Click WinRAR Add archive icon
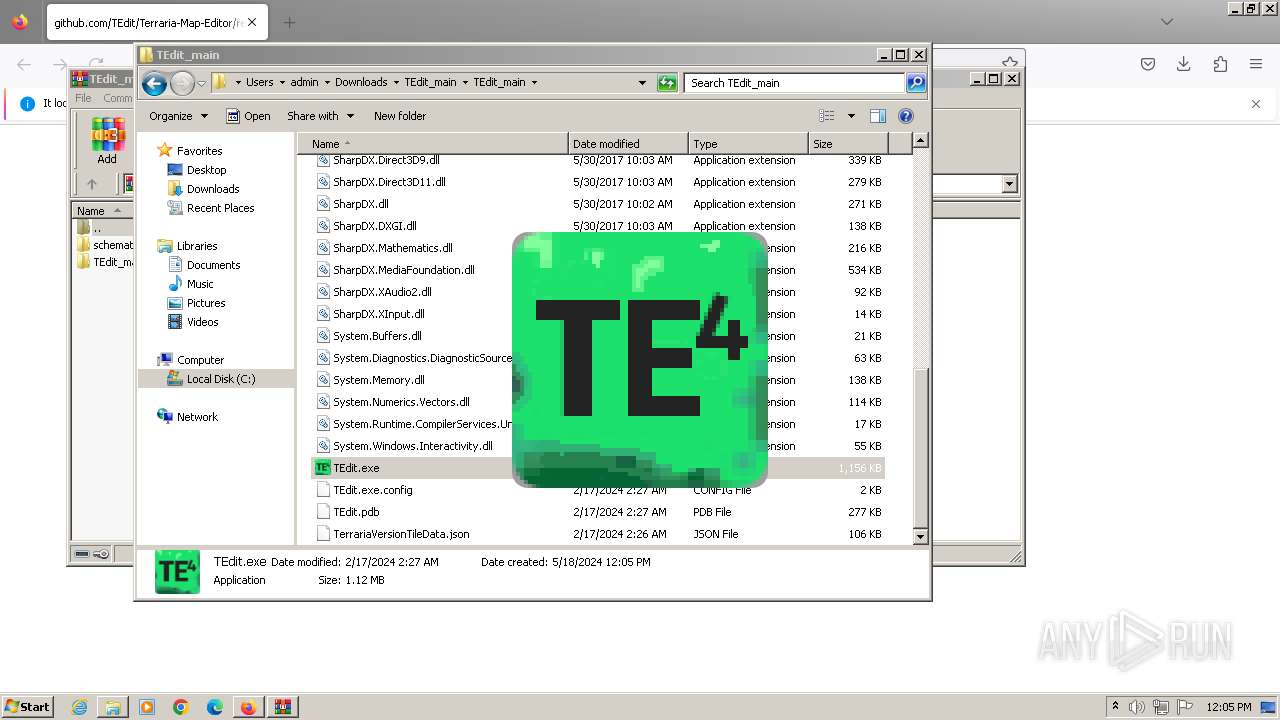Image resolution: width=1280 pixels, height=720 pixels. (x=107, y=141)
